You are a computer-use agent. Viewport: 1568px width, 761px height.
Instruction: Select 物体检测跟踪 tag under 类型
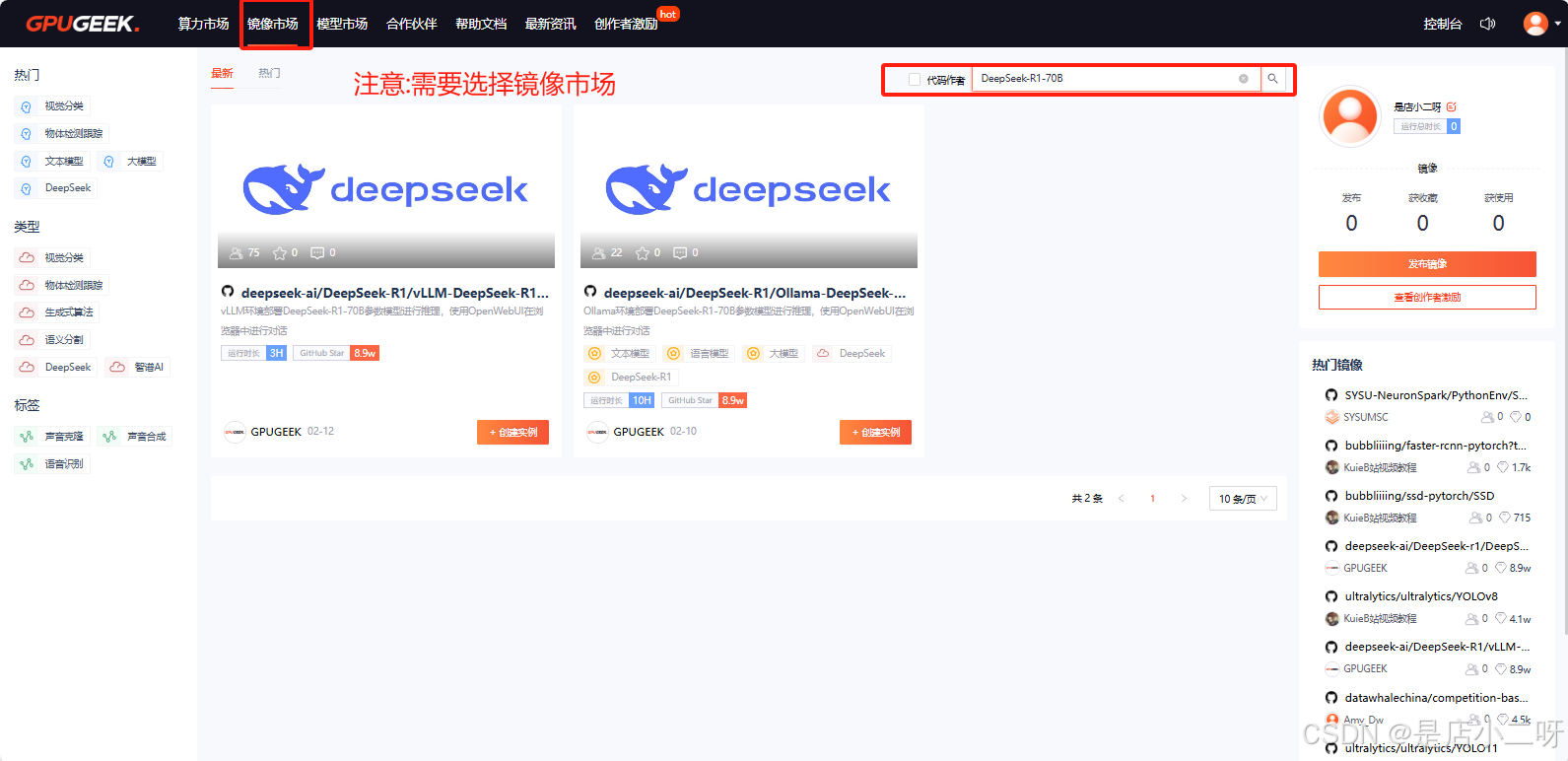click(x=62, y=286)
